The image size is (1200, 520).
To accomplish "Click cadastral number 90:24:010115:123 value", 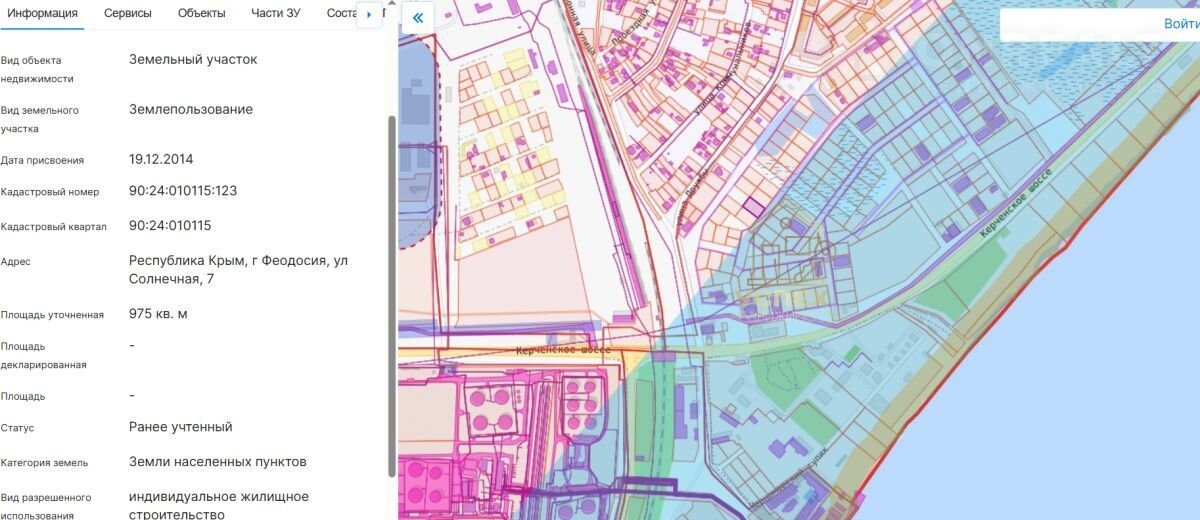I will click(183, 191).
